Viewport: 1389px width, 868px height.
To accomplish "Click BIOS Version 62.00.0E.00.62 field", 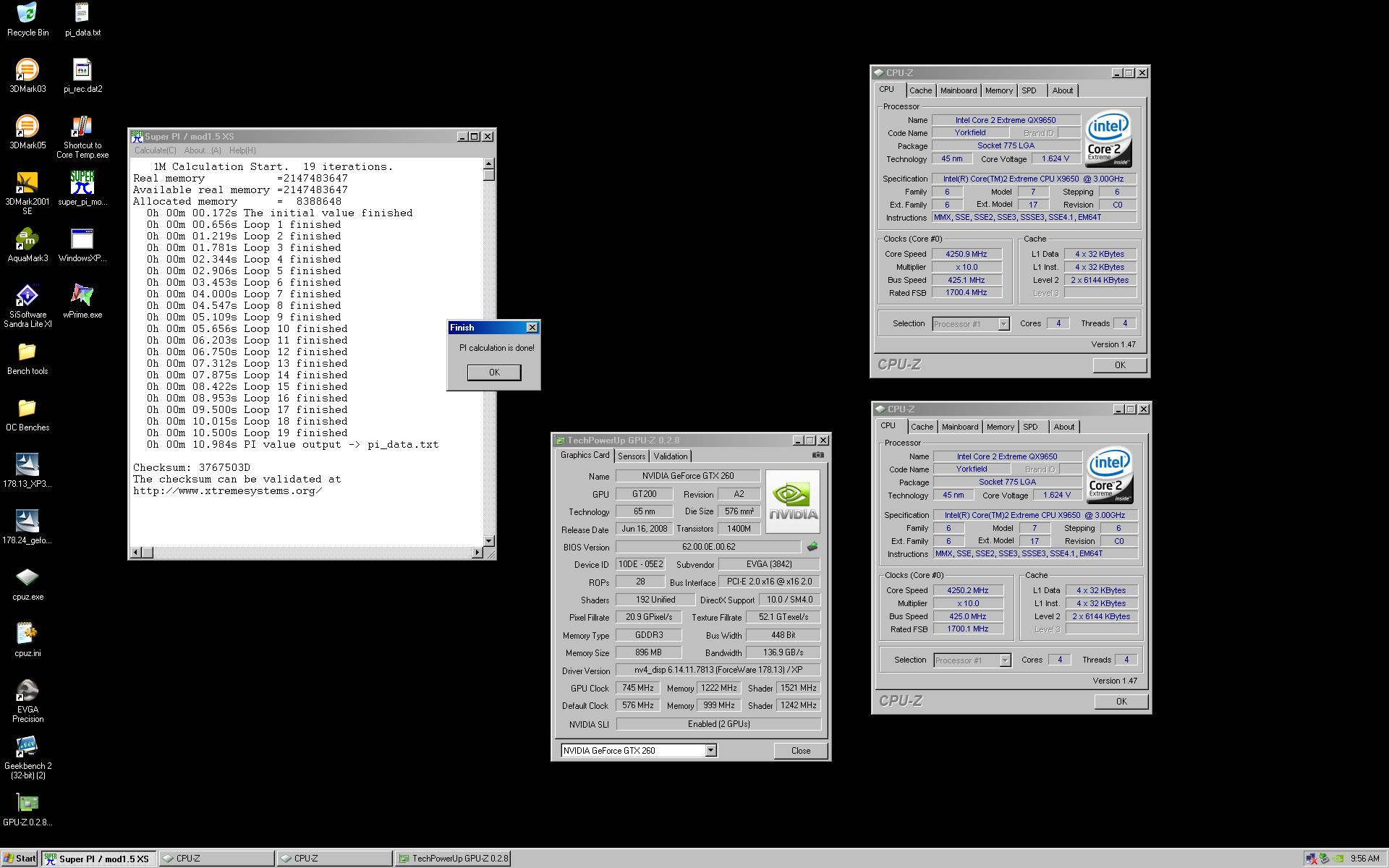I will 708,547.
